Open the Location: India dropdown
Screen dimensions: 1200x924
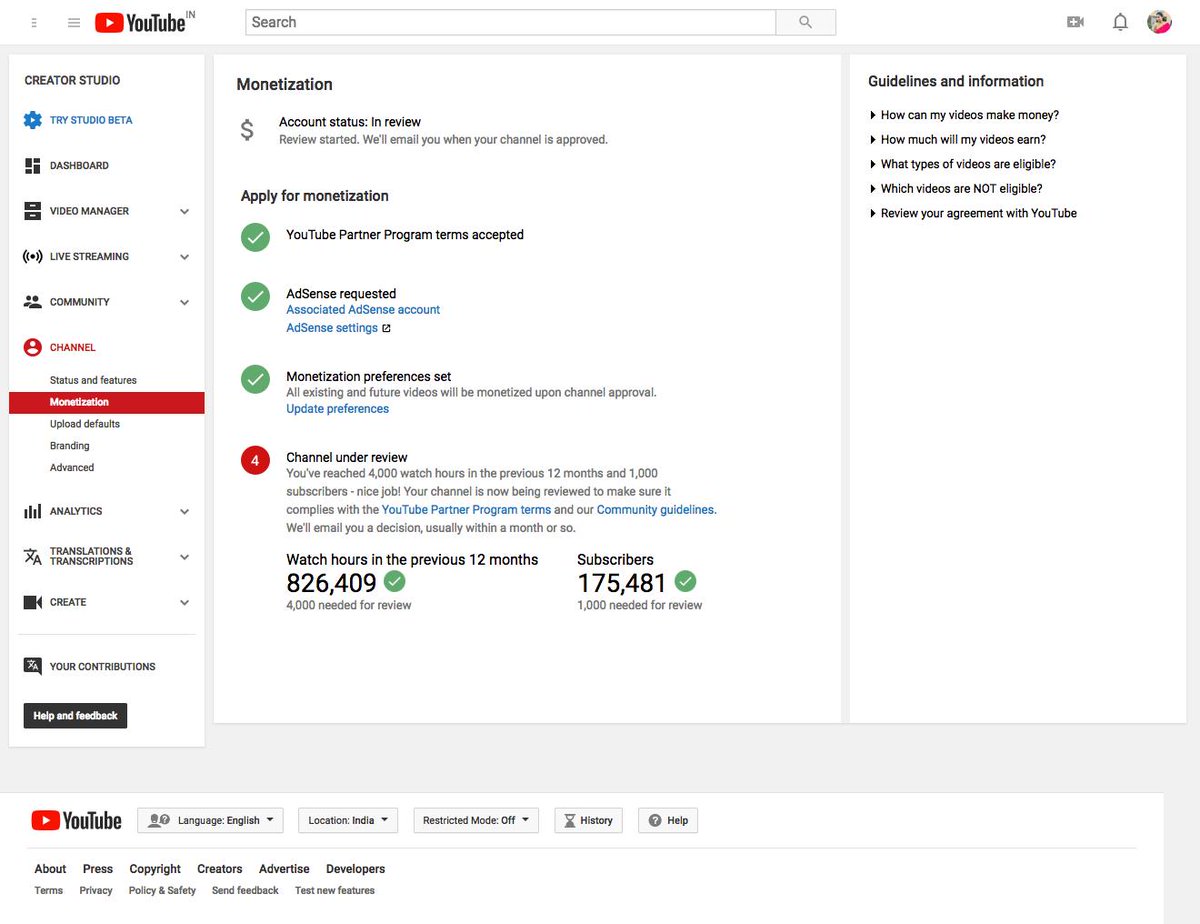(348, 820)
